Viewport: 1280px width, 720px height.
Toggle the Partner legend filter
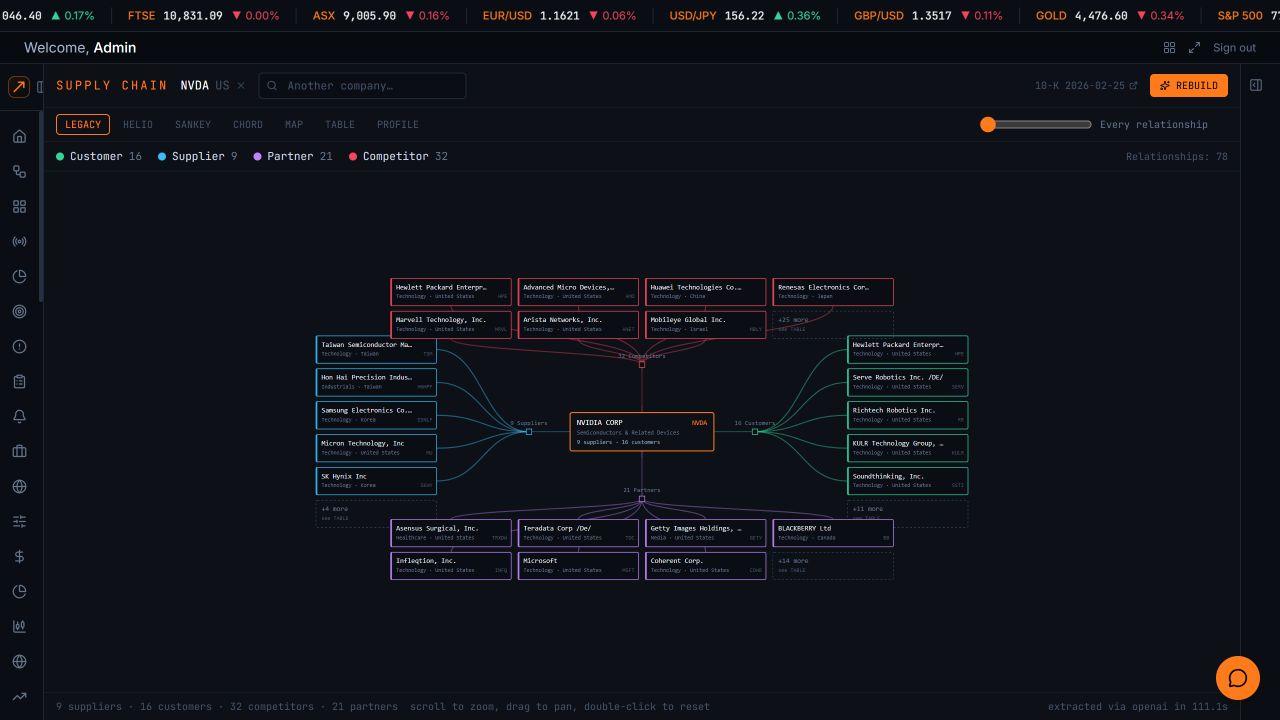[x=292, y=156]
